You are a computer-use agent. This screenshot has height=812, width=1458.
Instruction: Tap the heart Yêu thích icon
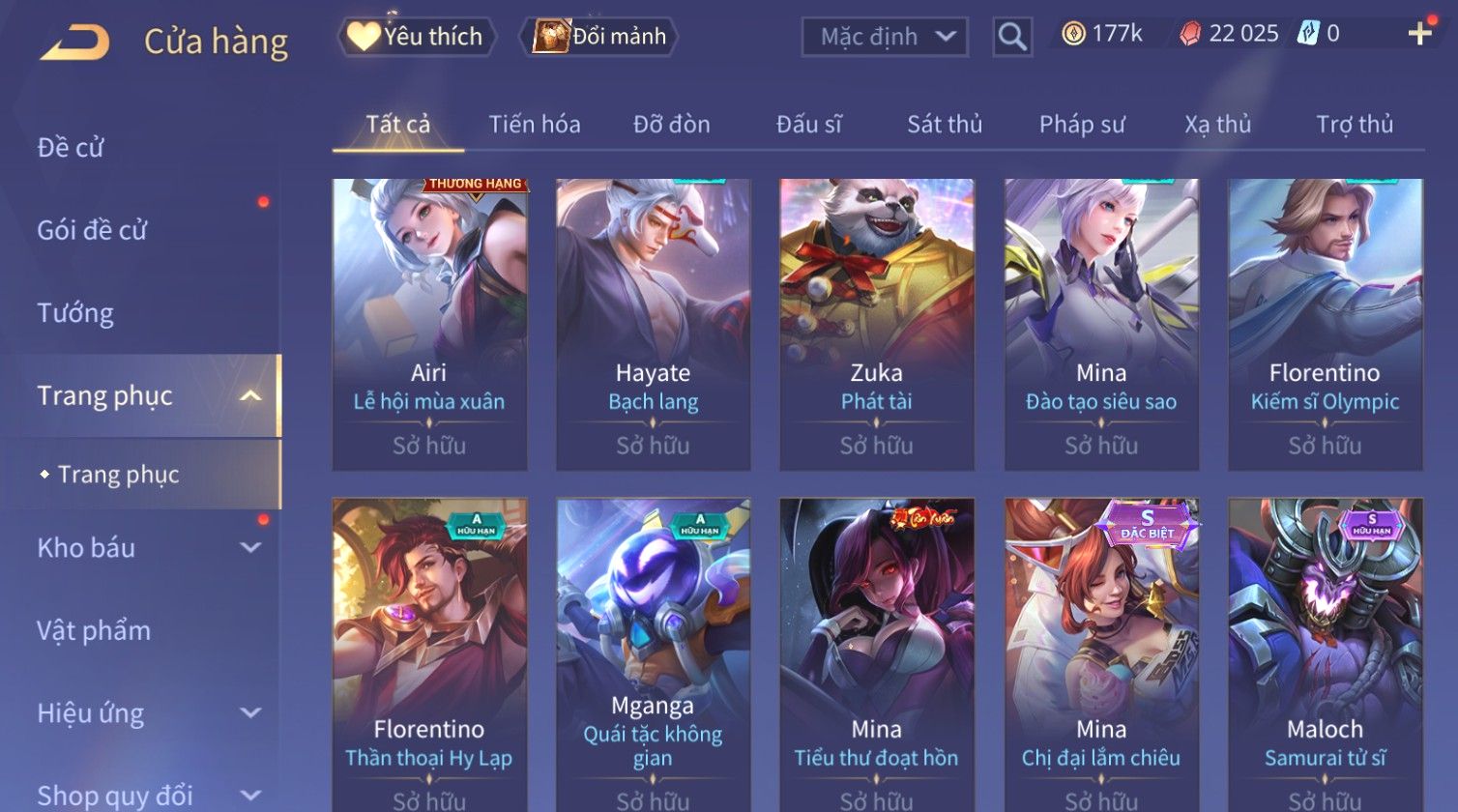point(364,37)
